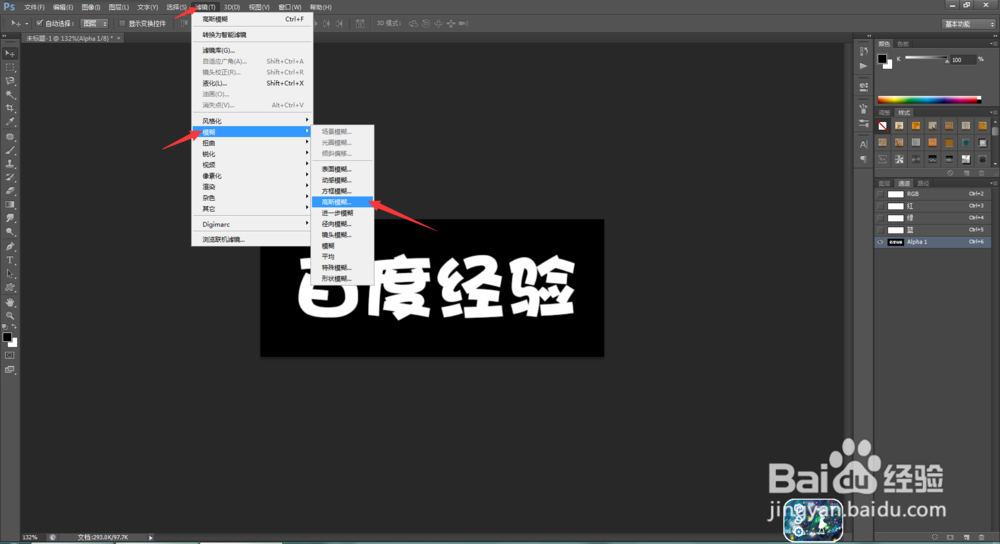Select the Dodge tool
The width and height of the screenshot is (1000, 544).
10,232
